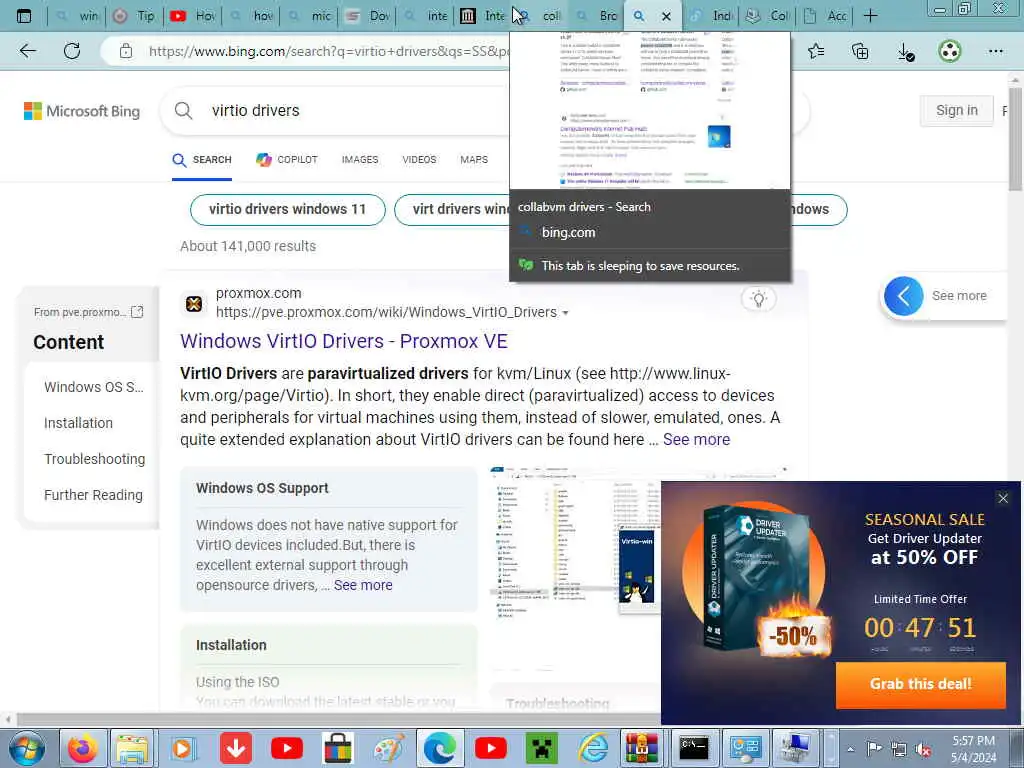Jump to 'Further Reading' in Content sidebar
Screen dimensions: 1024x768
(x=93, y=495)
